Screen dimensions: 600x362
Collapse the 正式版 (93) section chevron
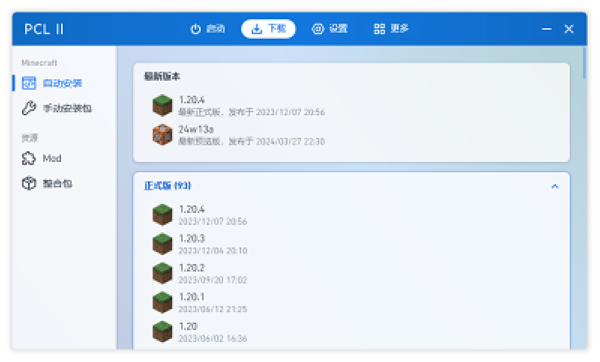pyautogui.click(x=555, y=186)
